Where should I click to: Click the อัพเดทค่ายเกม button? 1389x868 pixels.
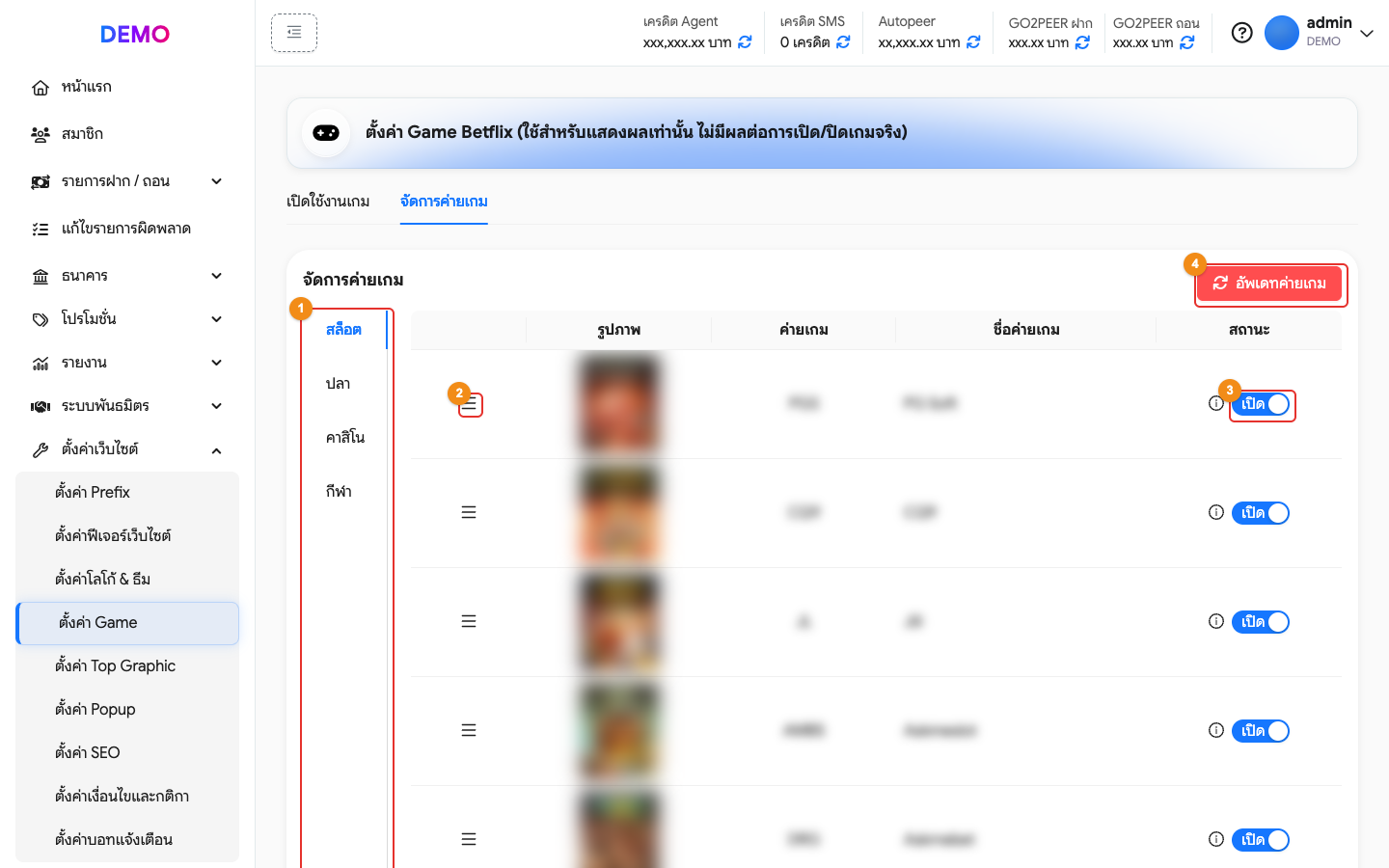(1270, 284)
